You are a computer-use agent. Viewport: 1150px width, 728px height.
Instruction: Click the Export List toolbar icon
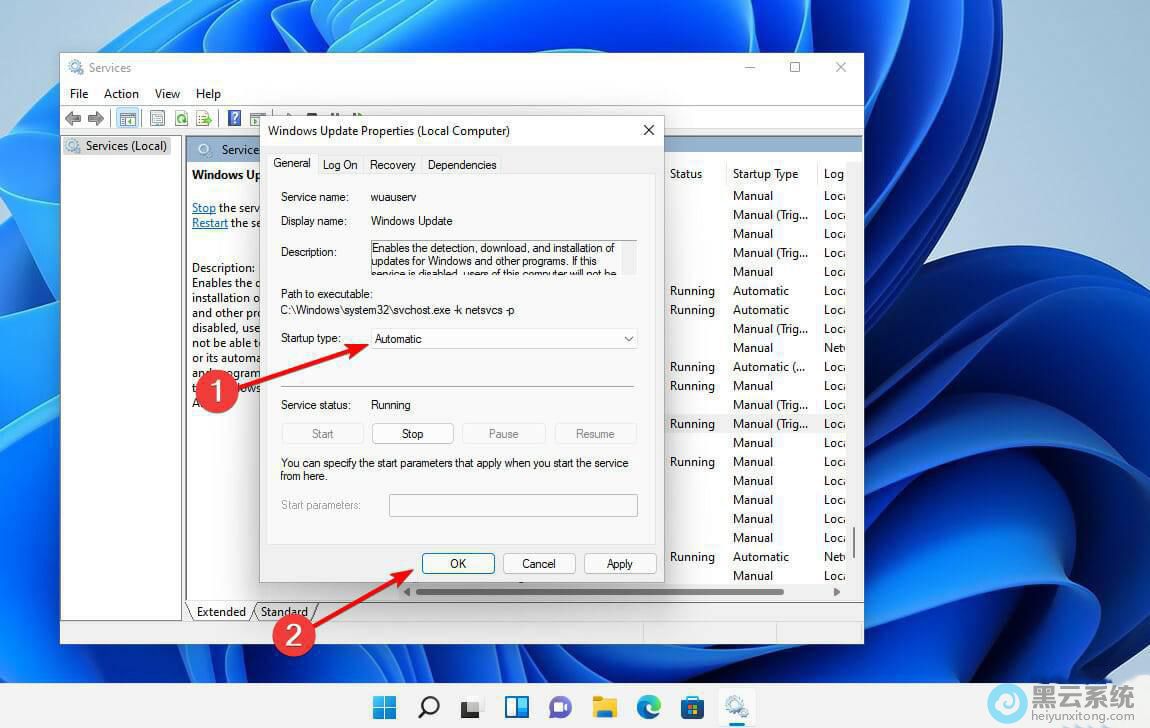point(204,119)
